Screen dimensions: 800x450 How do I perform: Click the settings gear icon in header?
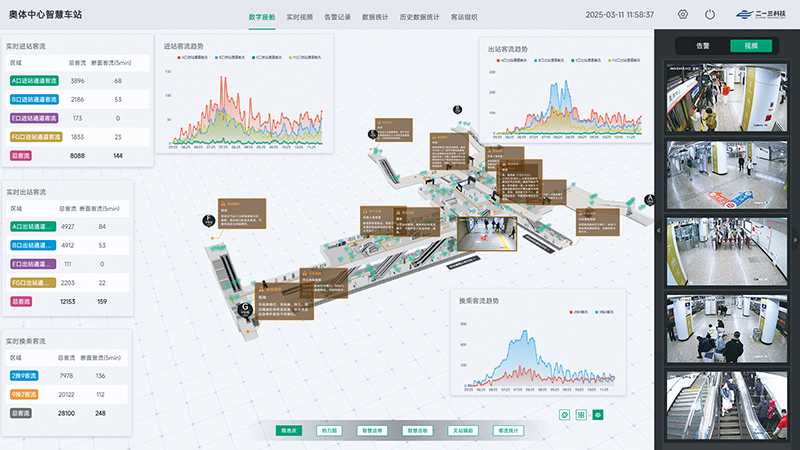(683, 15)
